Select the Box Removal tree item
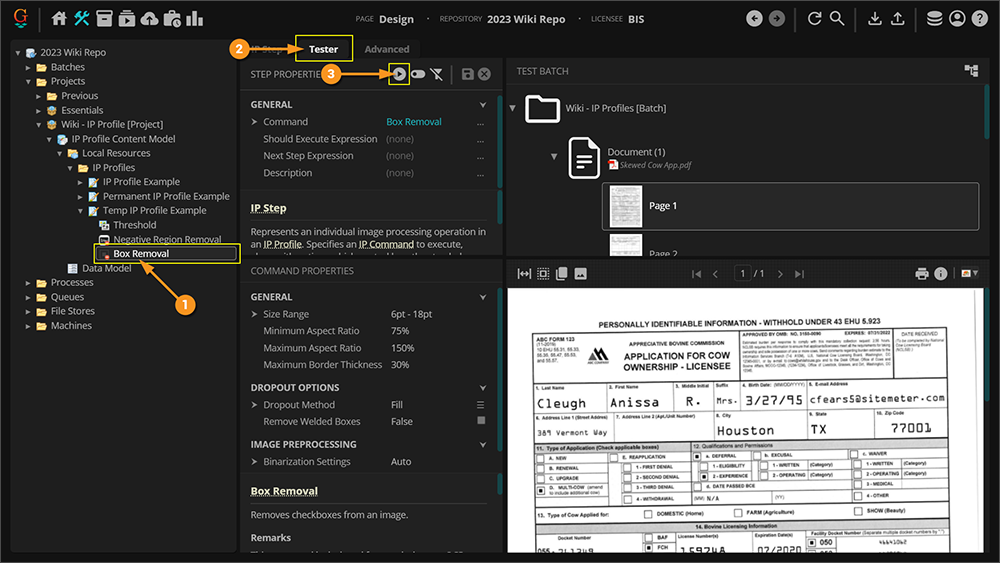The height and width of the screenshot is (563, 1000). click(x=168, y=253)
